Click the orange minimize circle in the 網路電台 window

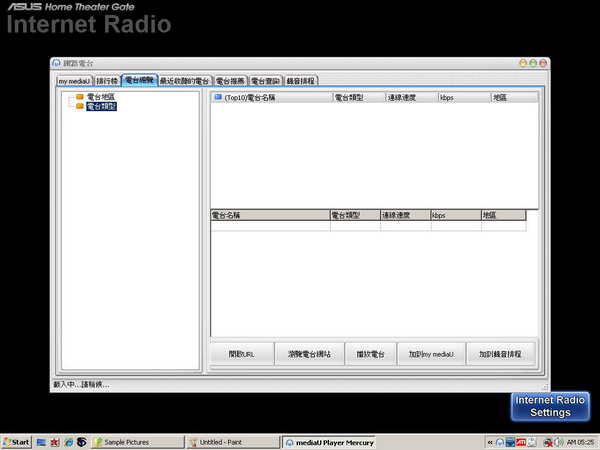[523, 63]
